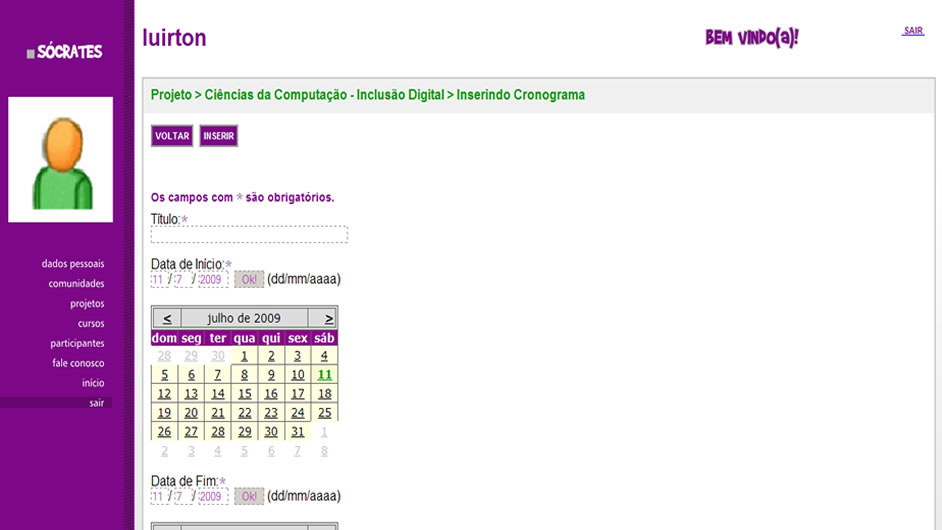Viewport: 942px width, 530px height.
Task: Navigate to projetos in sidebar
Action: click(87, 304)
